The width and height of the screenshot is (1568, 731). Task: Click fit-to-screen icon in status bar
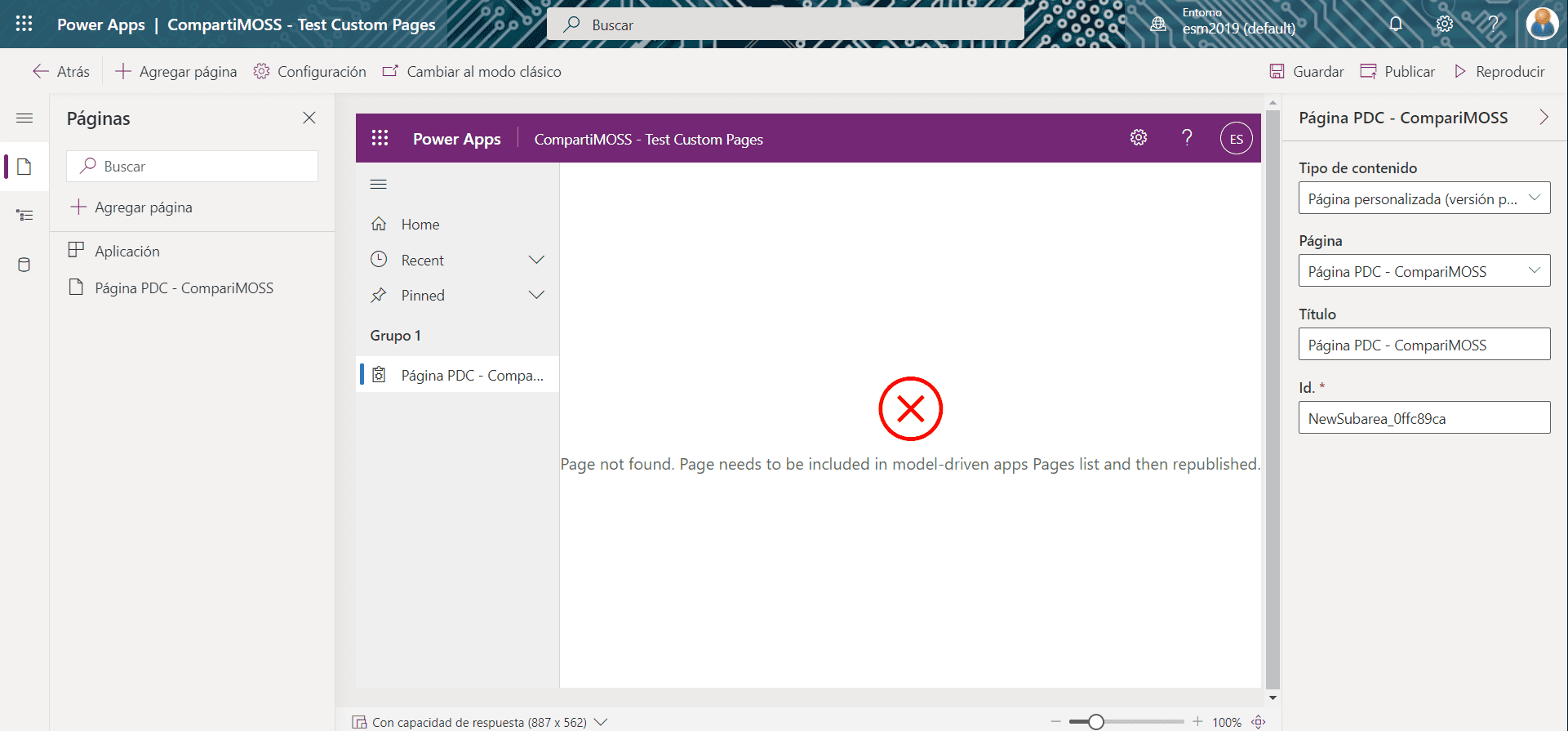pos(1259,722)
